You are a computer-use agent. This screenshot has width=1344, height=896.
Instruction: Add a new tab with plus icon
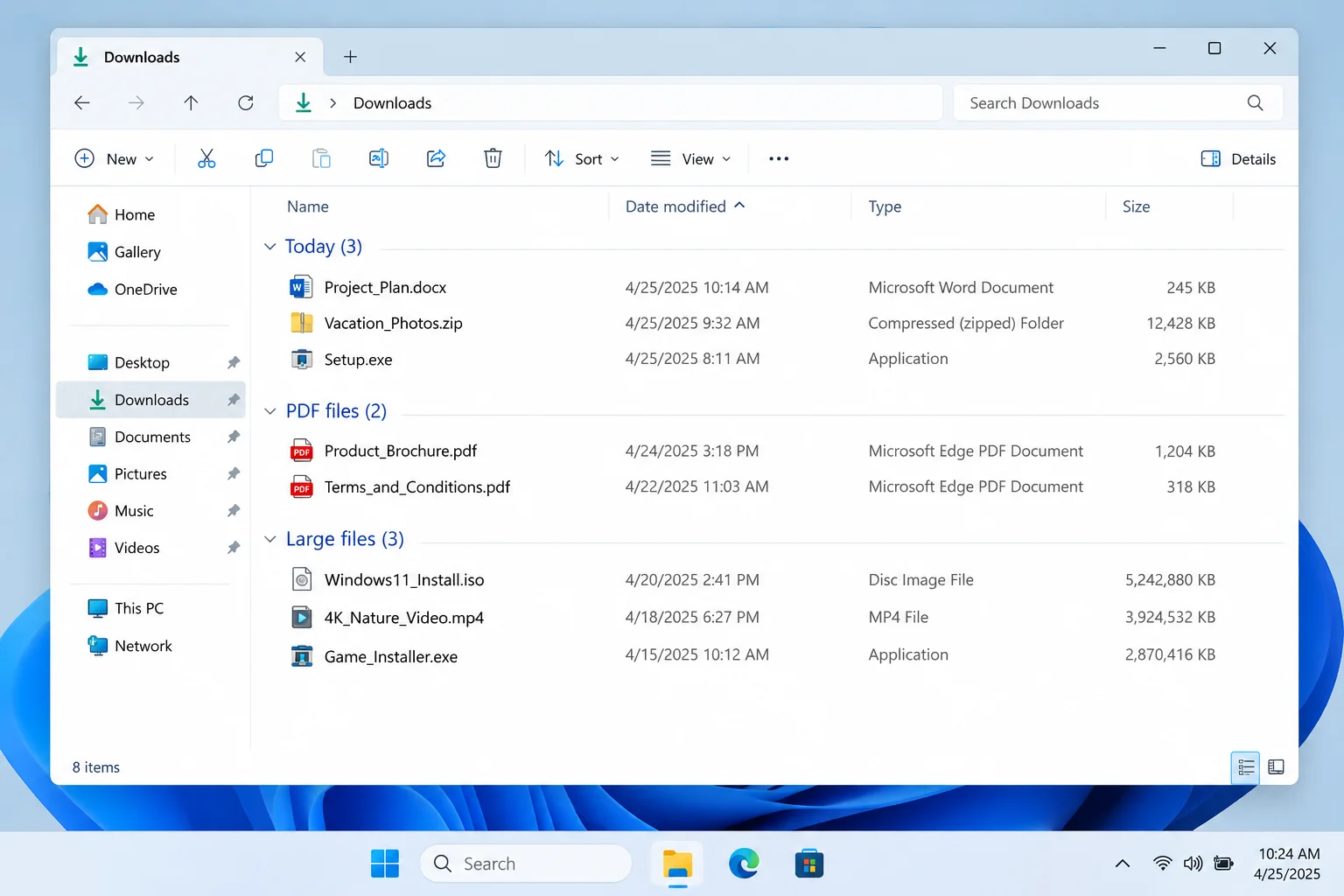350,57
